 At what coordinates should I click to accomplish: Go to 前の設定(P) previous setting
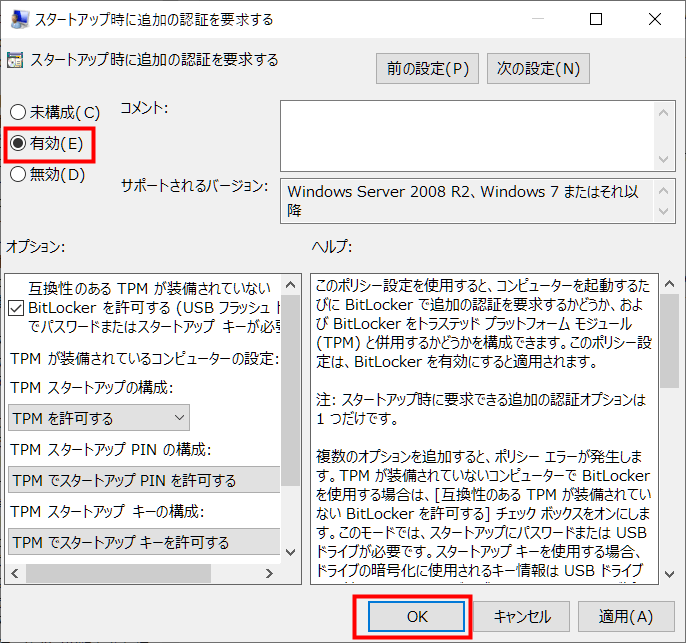pyautogui.click(x=428, y=69)
